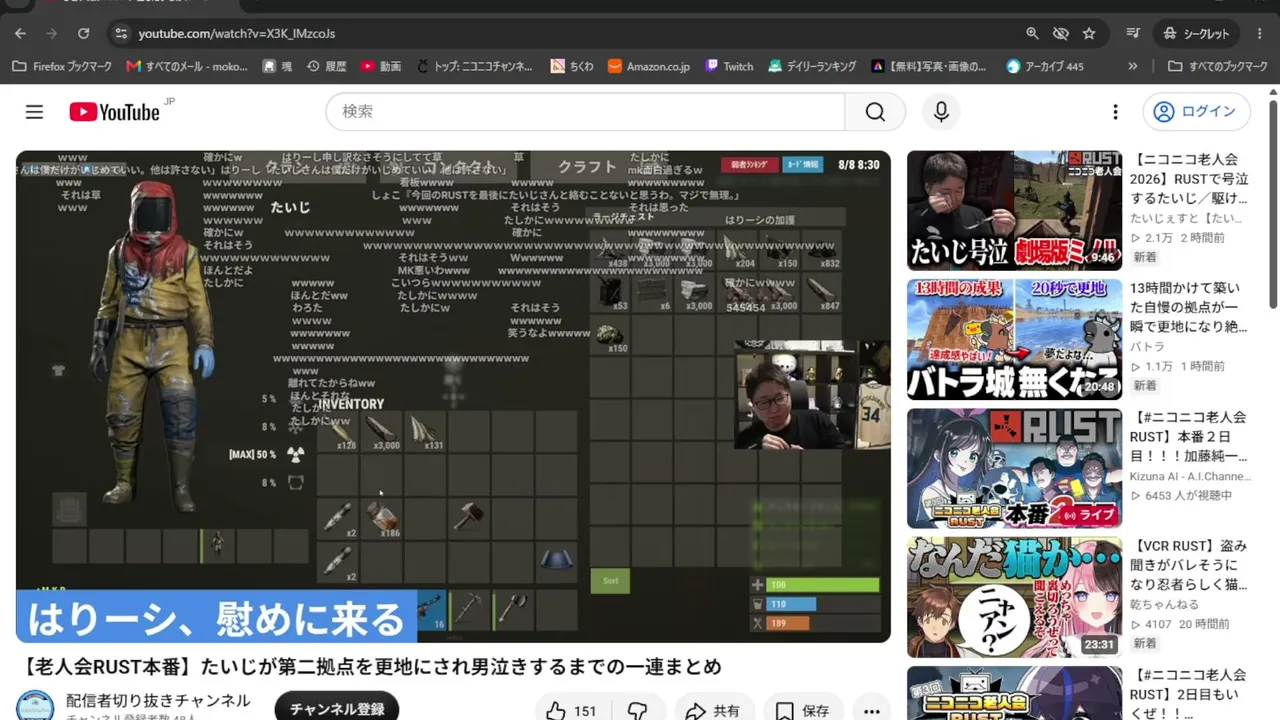1280x720 pixels.
Task: Open the なんだ猫か video thumbnail
Action: [x=1014, y=597]
